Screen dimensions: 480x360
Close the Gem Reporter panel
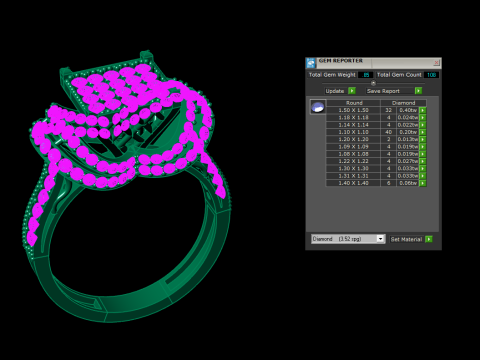pos(436,63)
